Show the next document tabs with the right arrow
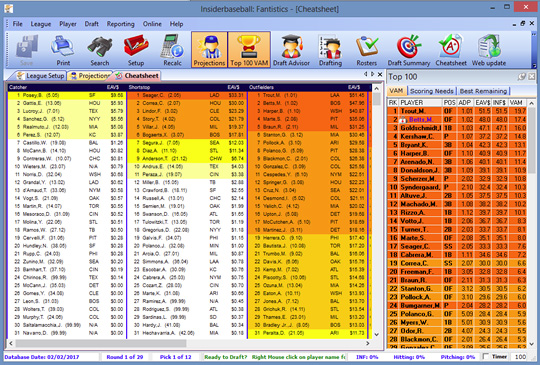This screenshot has height=365, width=540. (x=372, y=74)
